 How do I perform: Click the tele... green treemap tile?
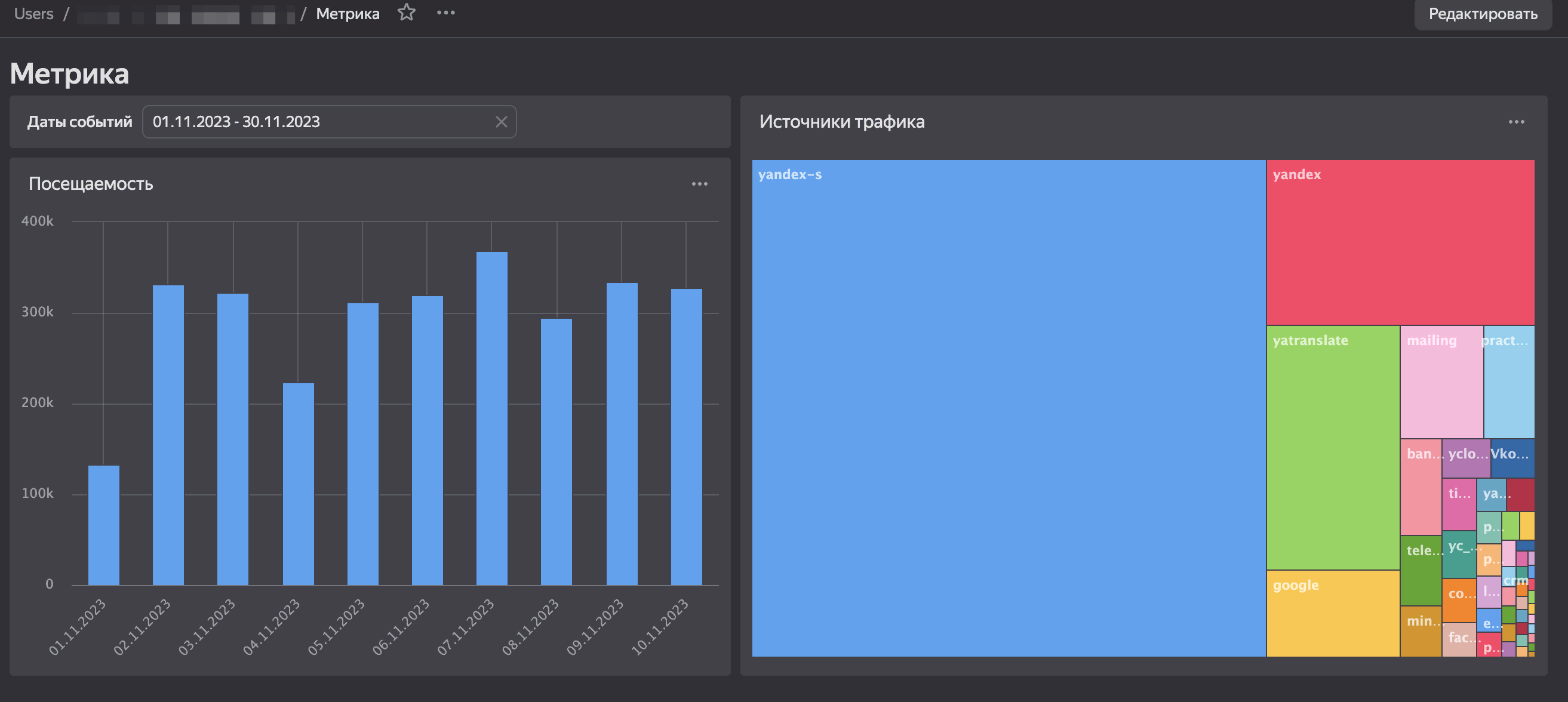[1420, 572]
